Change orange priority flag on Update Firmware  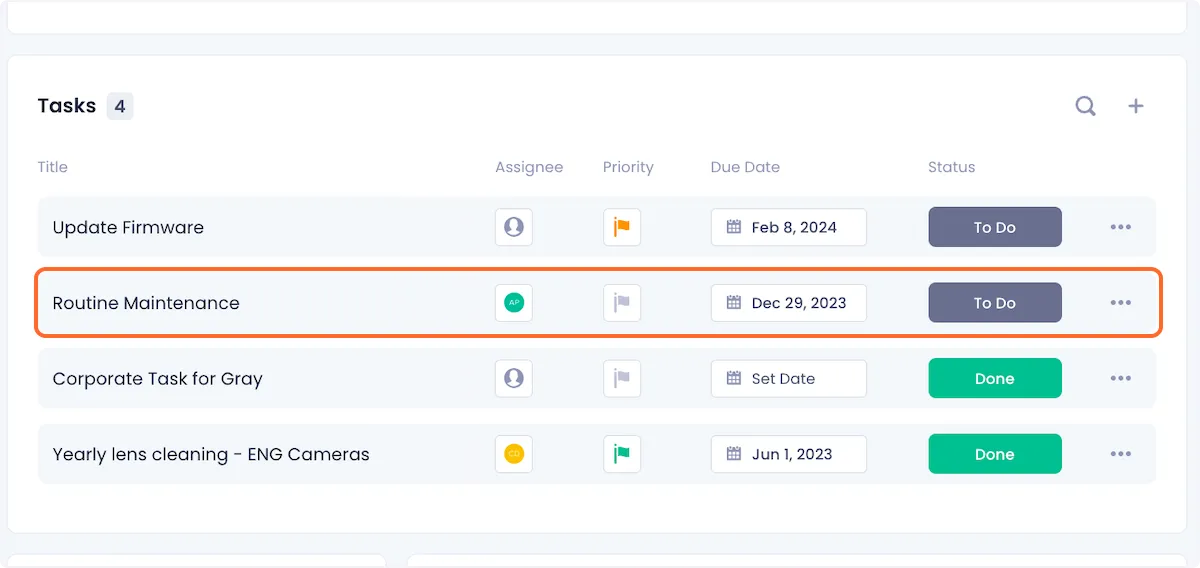[x=622, y=227]
